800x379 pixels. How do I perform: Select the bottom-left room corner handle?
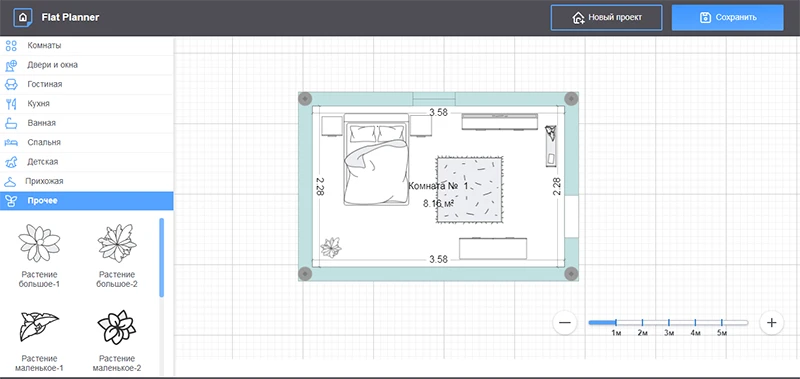pos(305,273)
